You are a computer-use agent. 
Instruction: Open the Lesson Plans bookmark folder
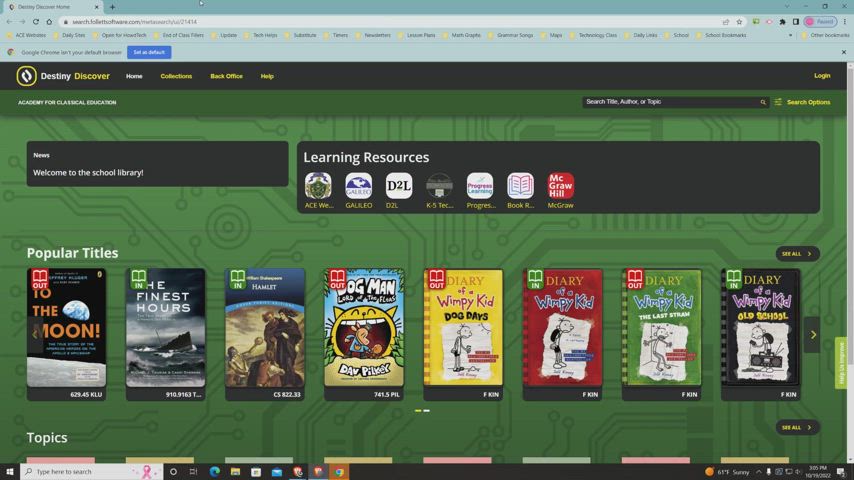(417, 35)
